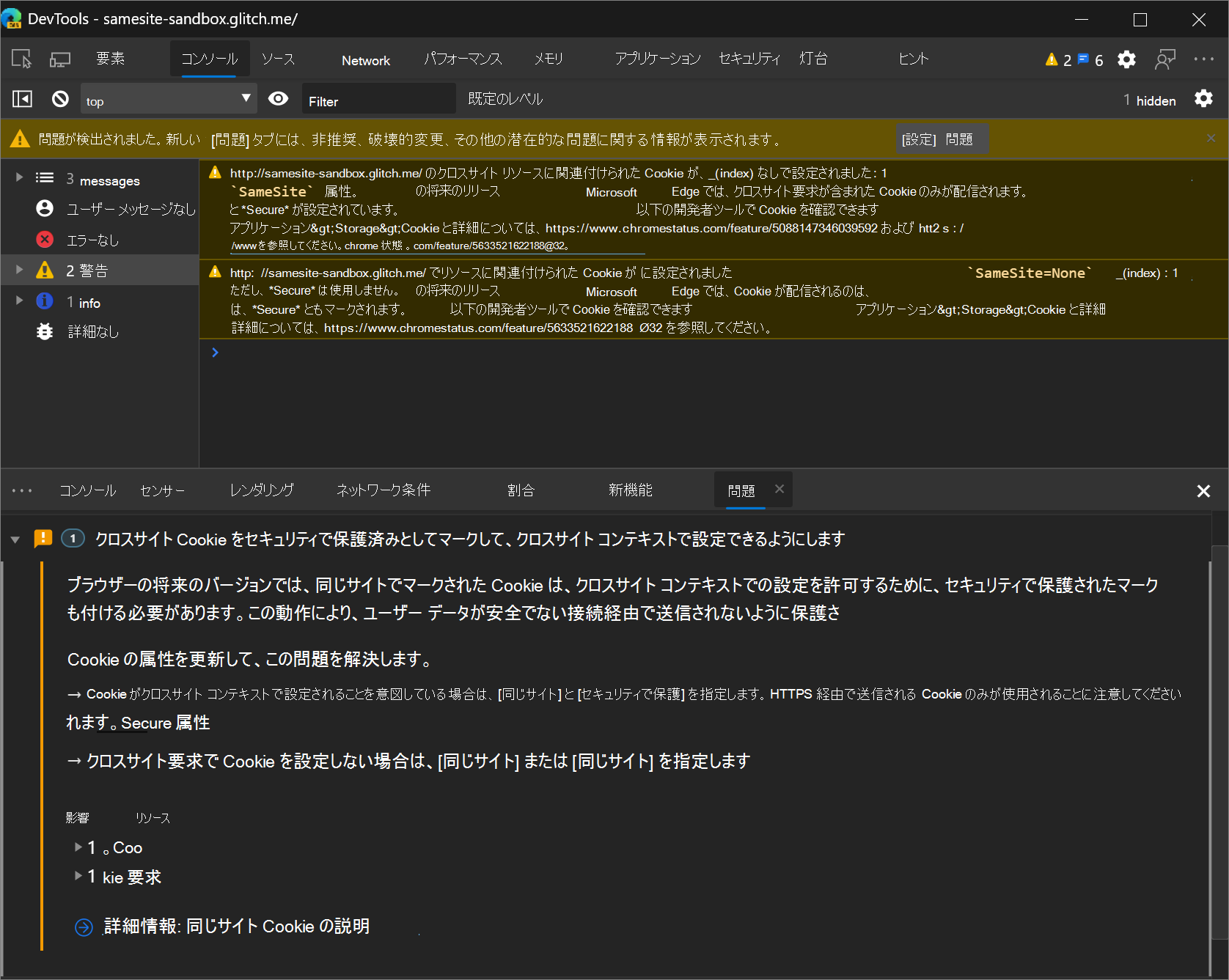The height and width of the screenshot is (980, 1229).
Task: Activate the inspect element picker icon
Action: click(x=22, y=59)
